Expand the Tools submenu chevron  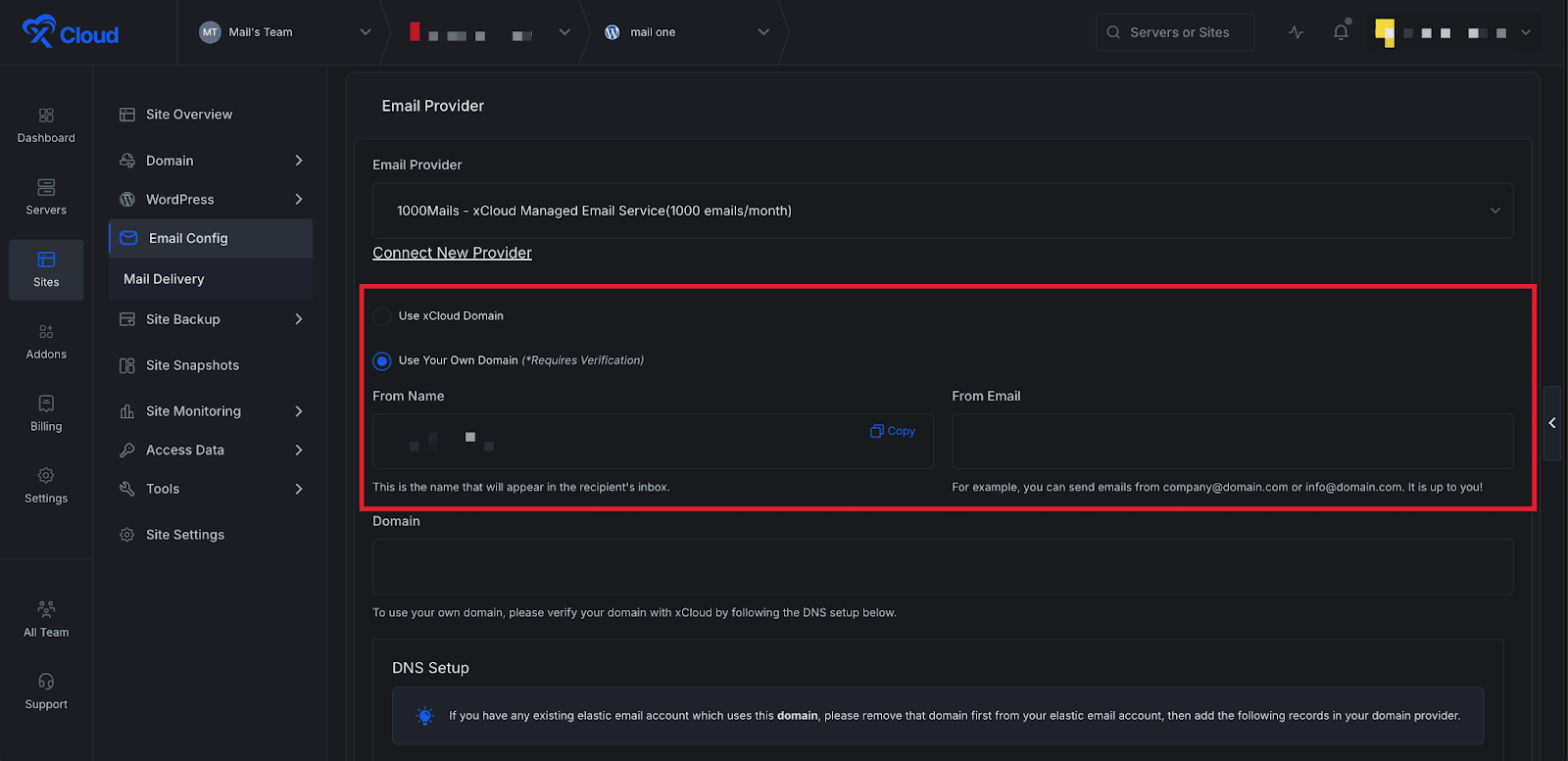299,489
